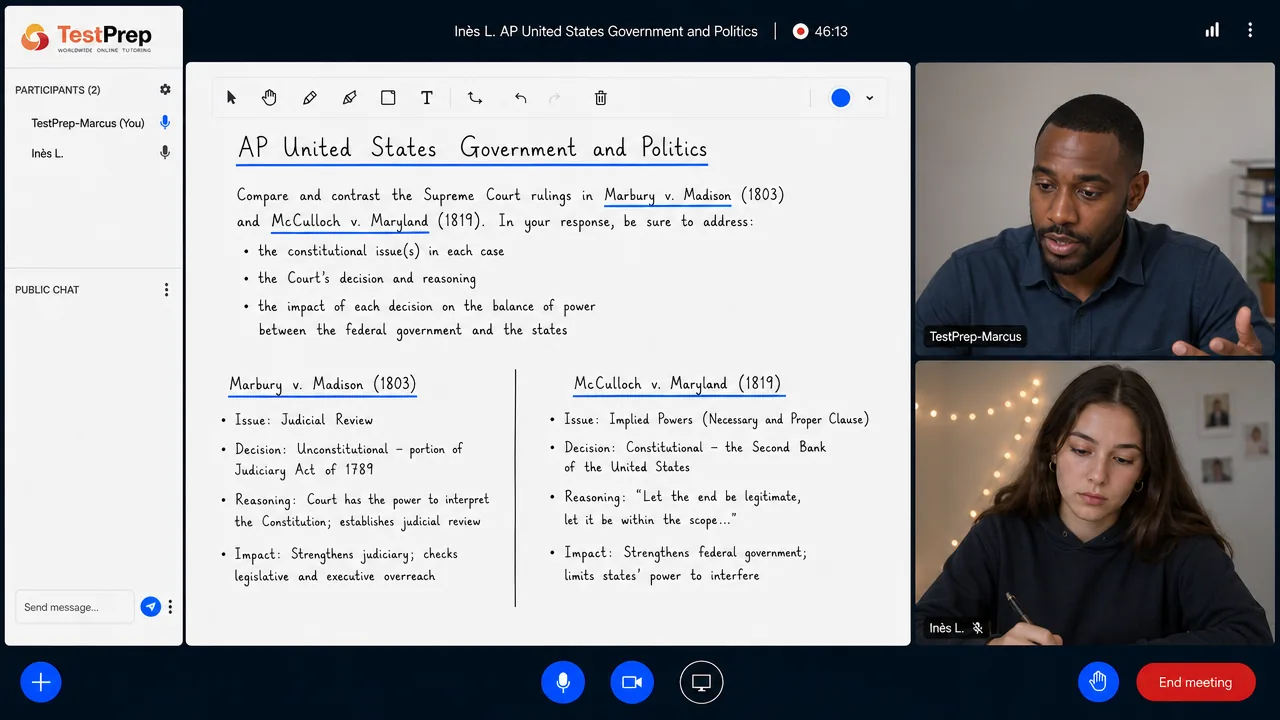Open more options beside send button
The image size is (1280, 720).
(170, 607)
